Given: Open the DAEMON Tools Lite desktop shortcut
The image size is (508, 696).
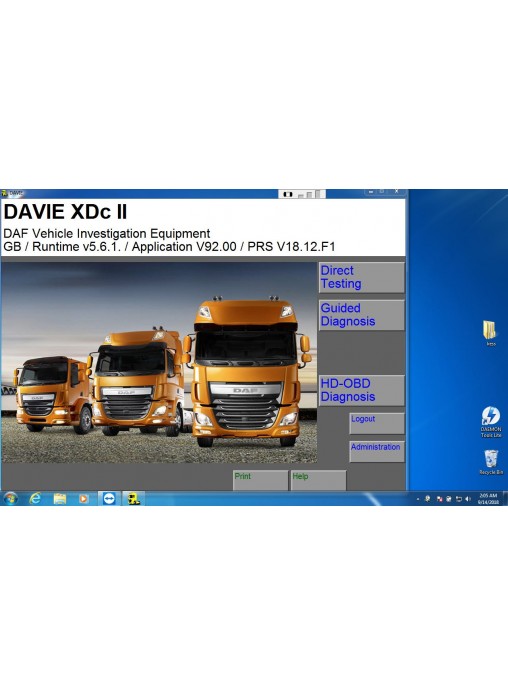Looking at the screenshot, I should click(x=491, y=422).
